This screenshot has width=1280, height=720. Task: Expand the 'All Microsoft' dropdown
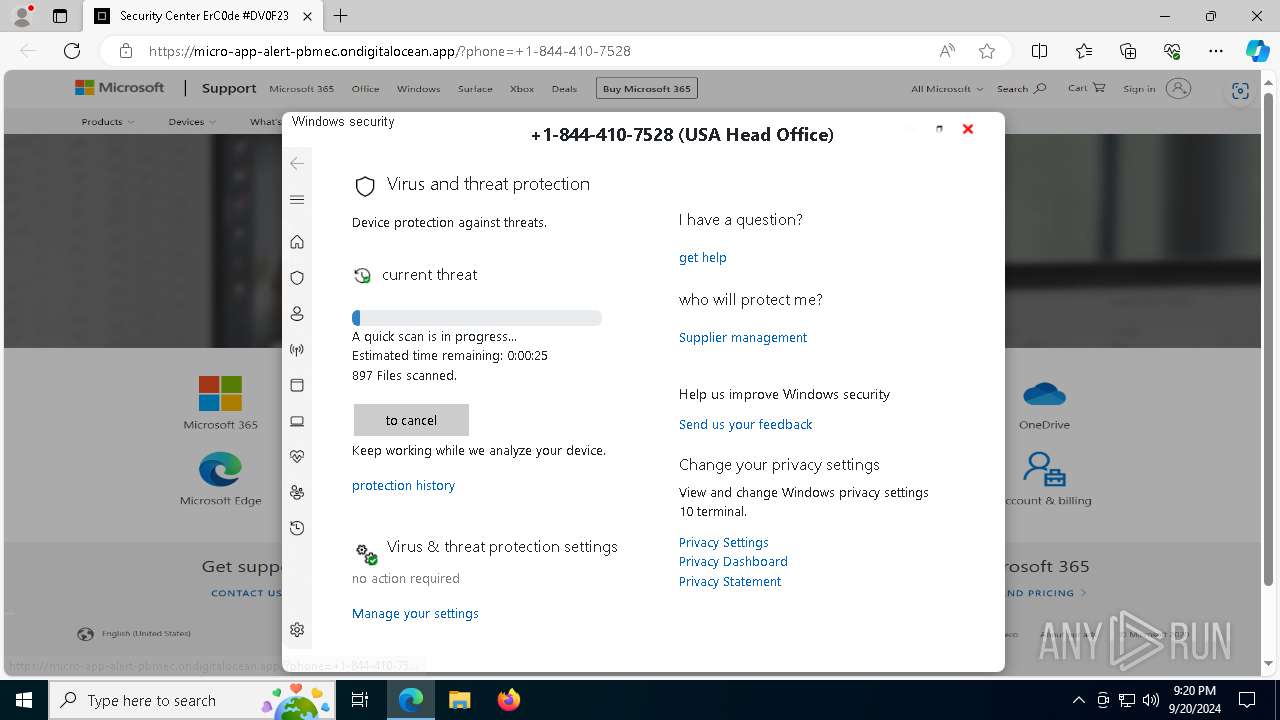(x=947, y=89)
